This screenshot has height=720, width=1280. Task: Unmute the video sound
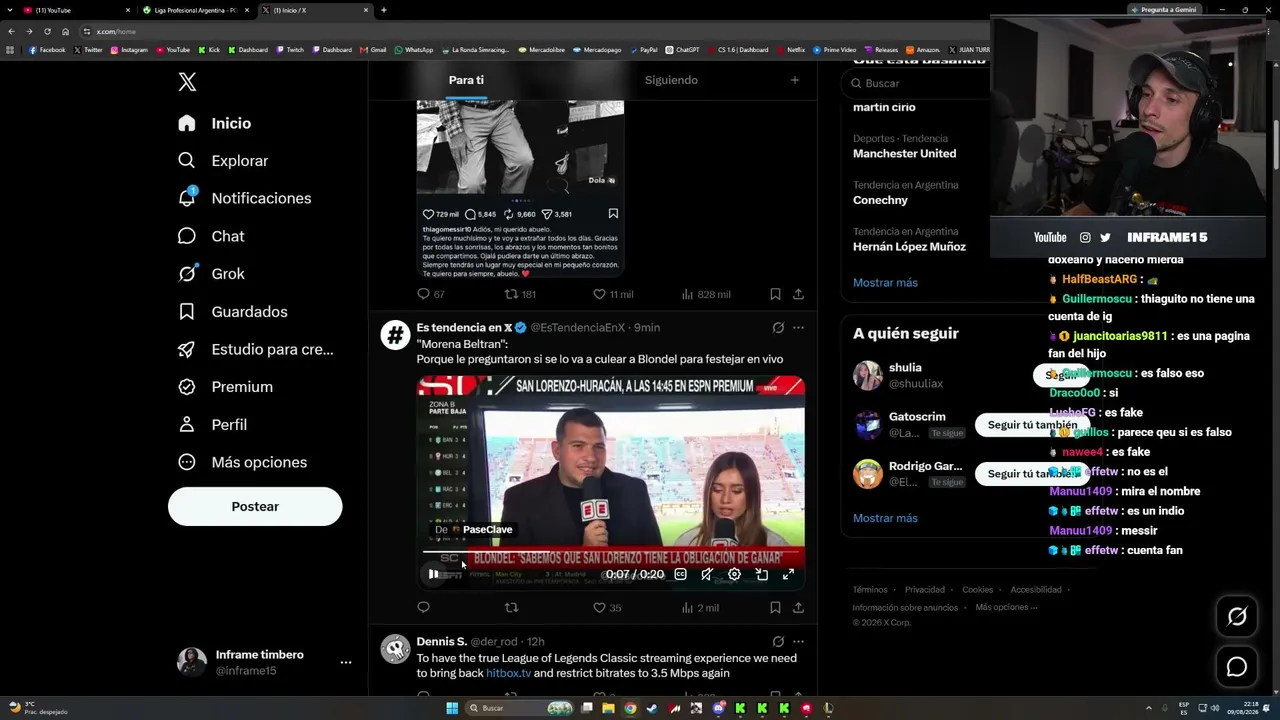pos(707,574)
